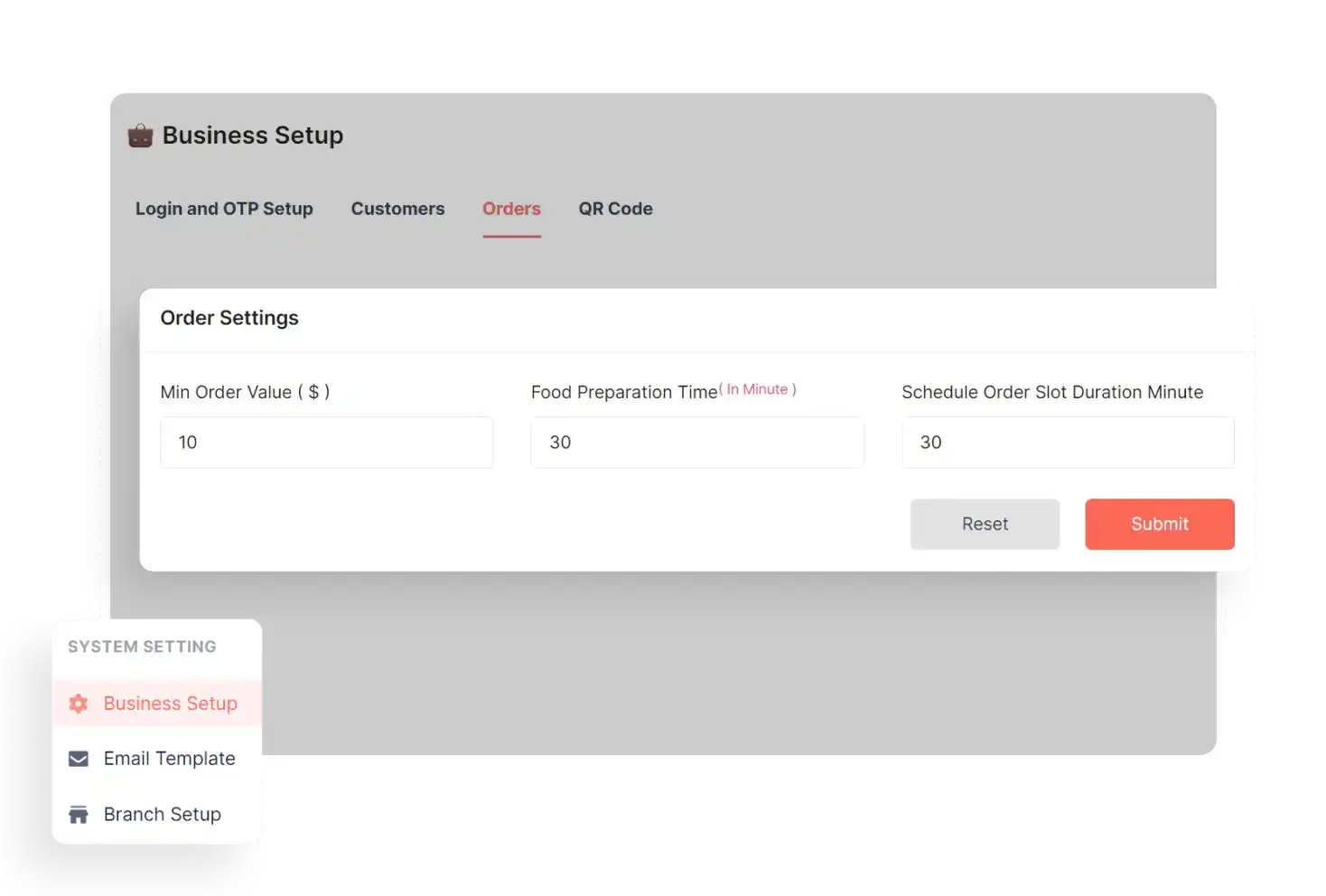Click the Reset button
Screen dimensions: 1326x896
click(x=985, y=524)
